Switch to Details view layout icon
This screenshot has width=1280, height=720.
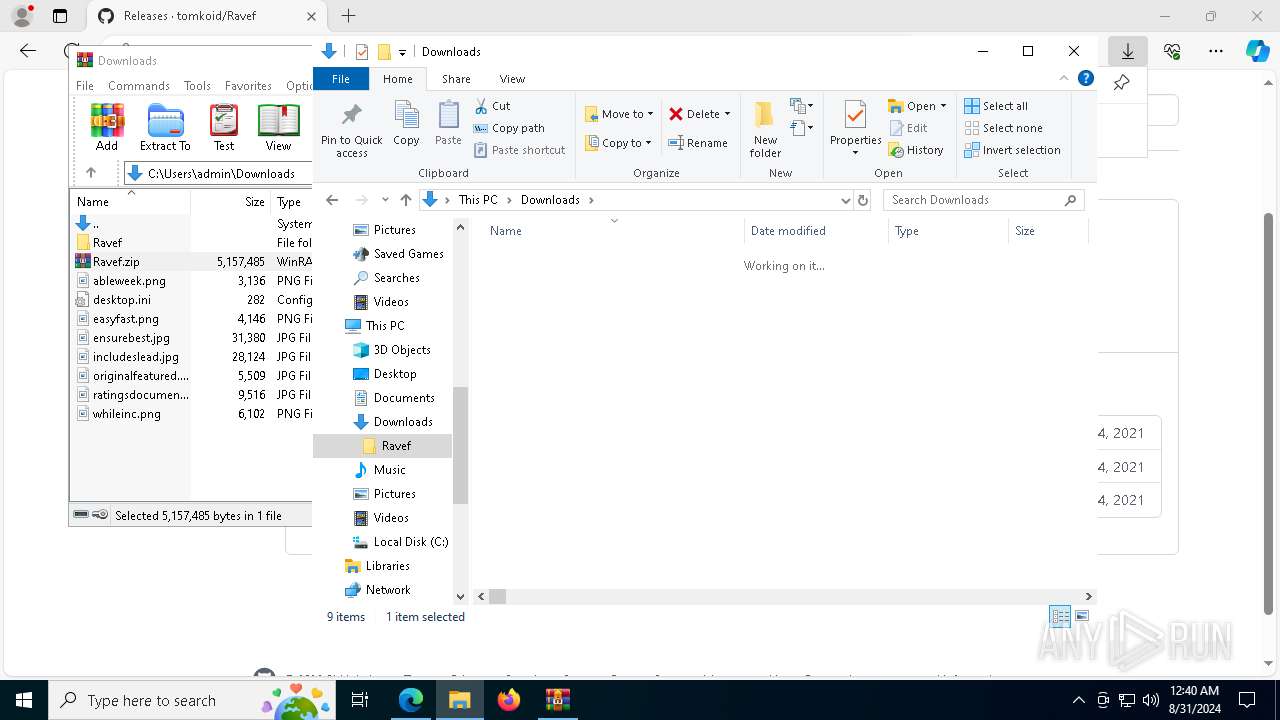1060,616
